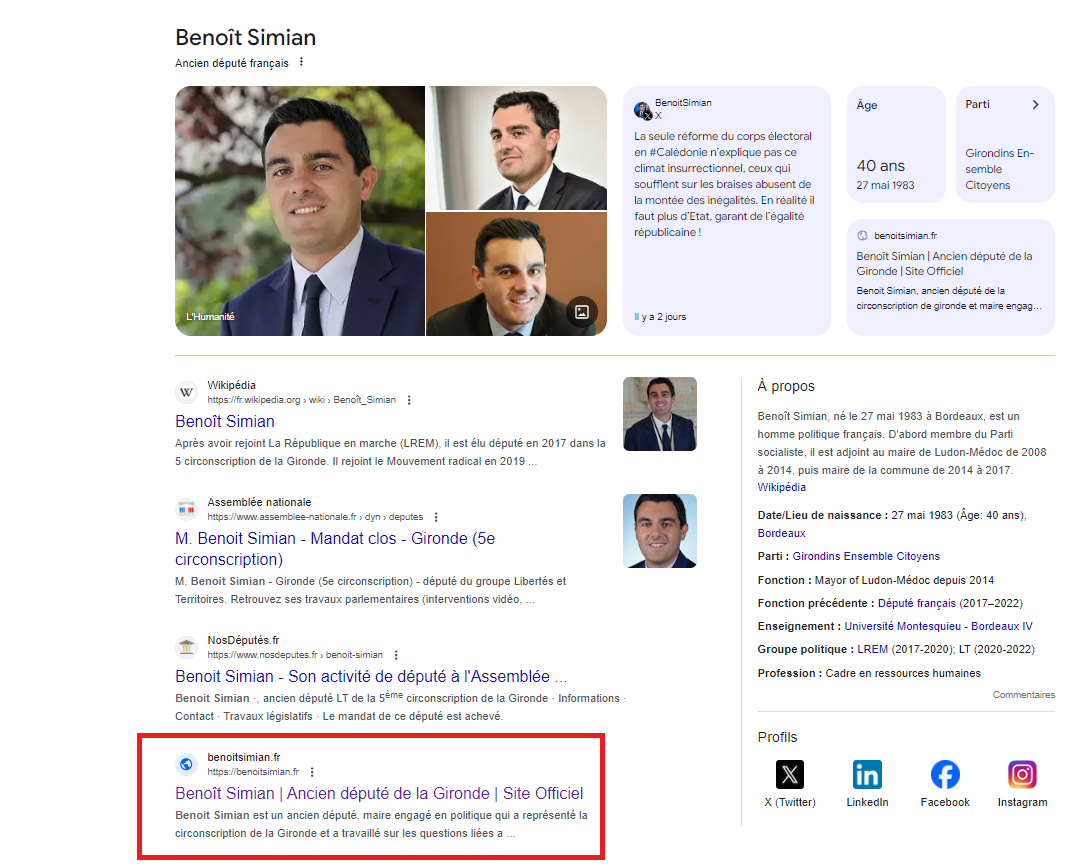Click the BenoitSimian X account avatar
The image size is (1074, 864).
pos(642,110)
